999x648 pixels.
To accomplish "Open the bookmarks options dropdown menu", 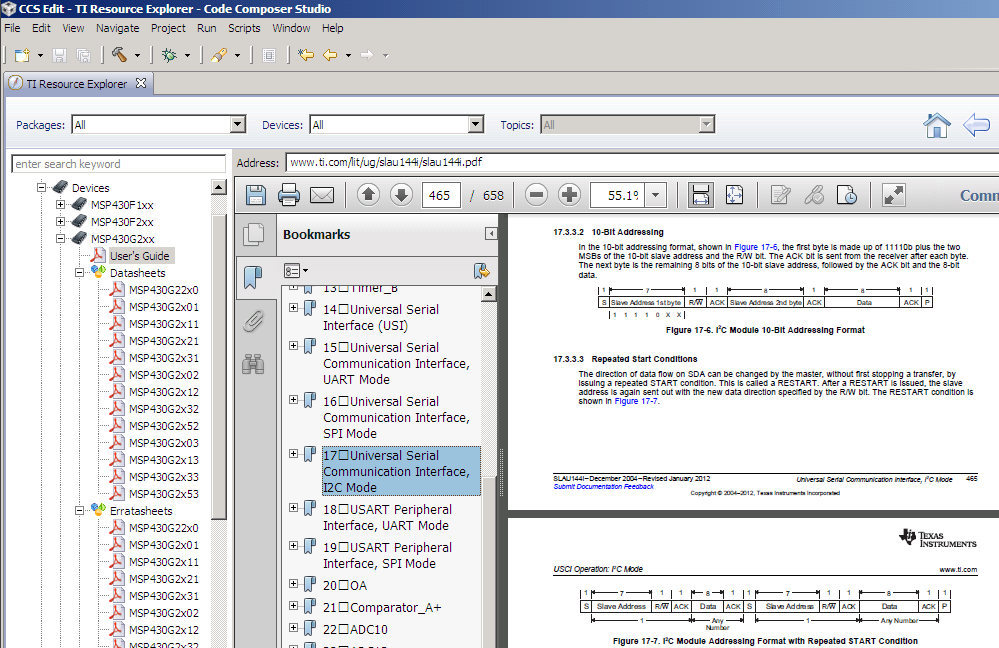I will pyautogui.click(x=296, y=271).
